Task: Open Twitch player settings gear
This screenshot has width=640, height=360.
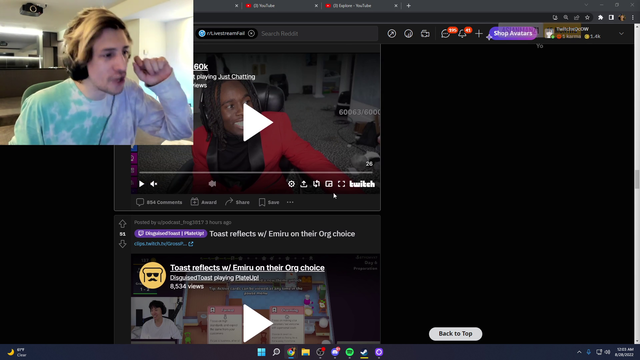Action: point(291,184)
